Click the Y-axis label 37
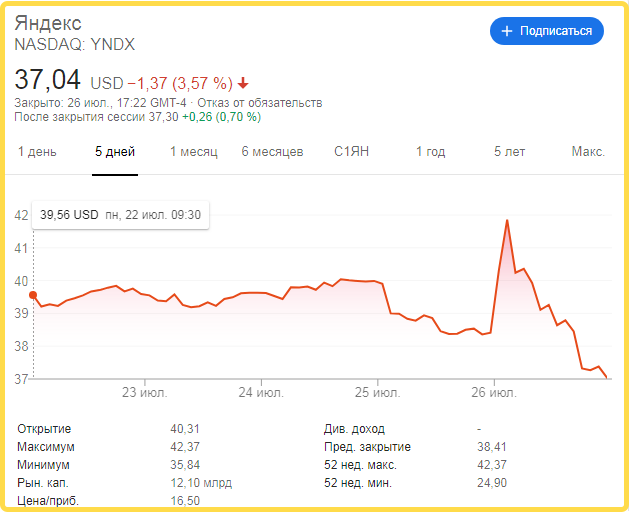630x512 pixels. (x=21, y=379)
